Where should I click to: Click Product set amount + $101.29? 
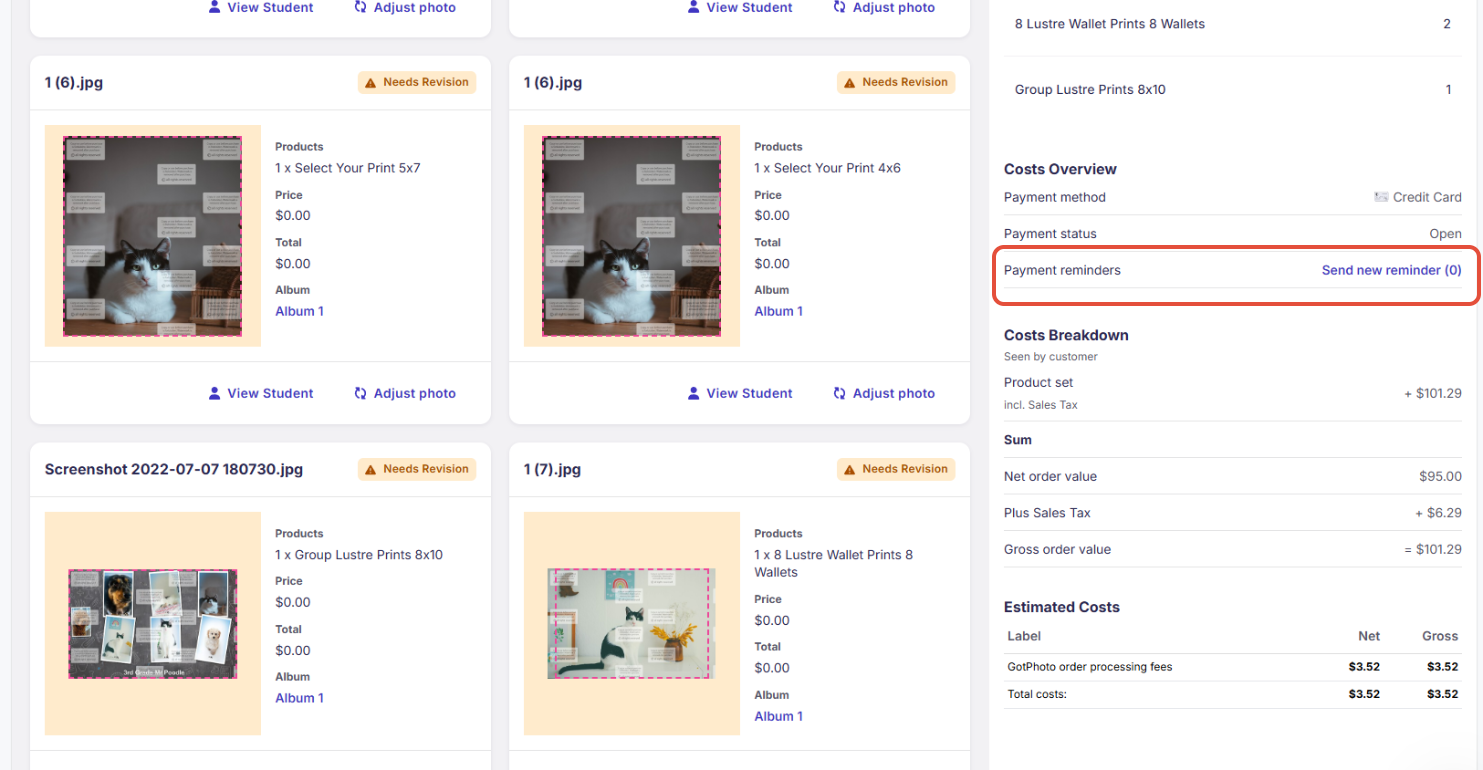1433,394
